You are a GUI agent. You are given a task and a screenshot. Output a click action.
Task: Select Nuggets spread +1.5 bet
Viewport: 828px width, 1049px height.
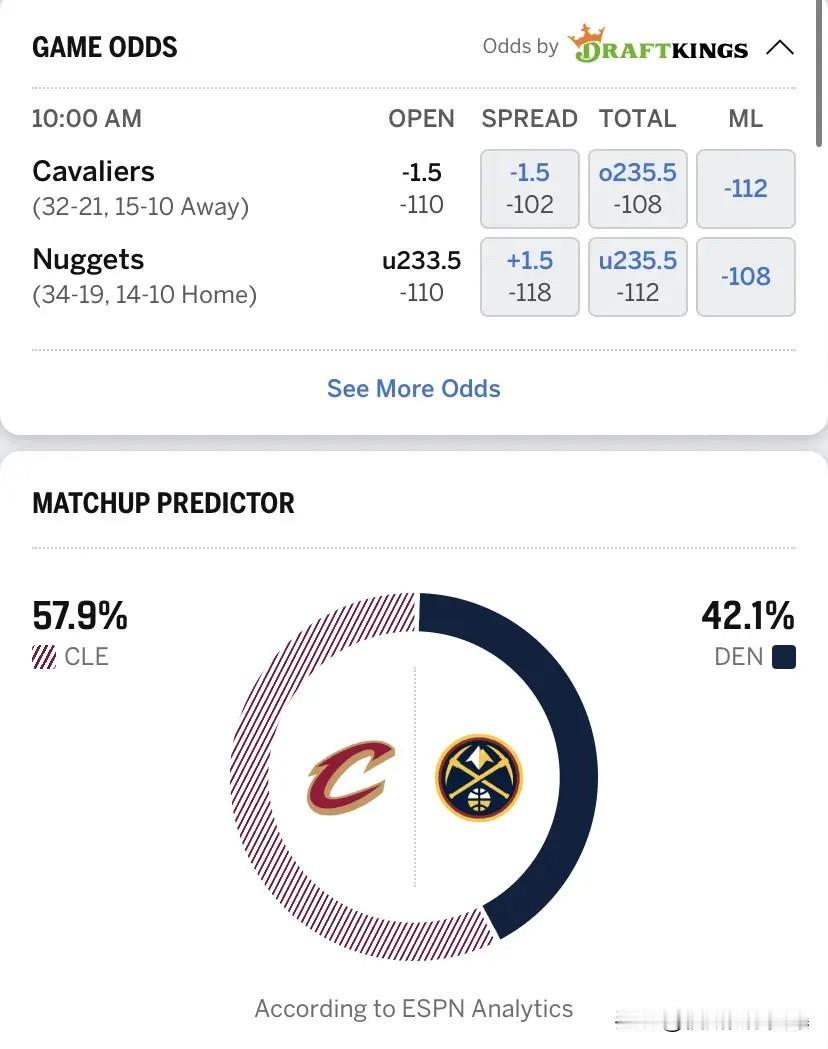tap(530, 276)
